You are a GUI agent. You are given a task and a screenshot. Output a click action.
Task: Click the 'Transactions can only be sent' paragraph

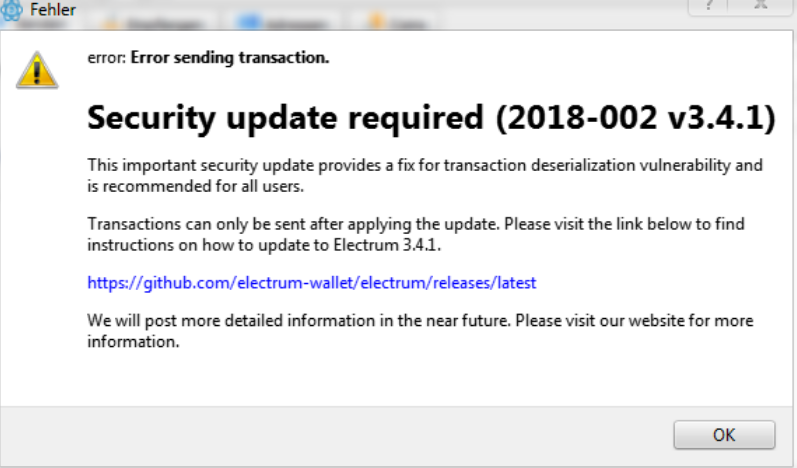[416, 234]
